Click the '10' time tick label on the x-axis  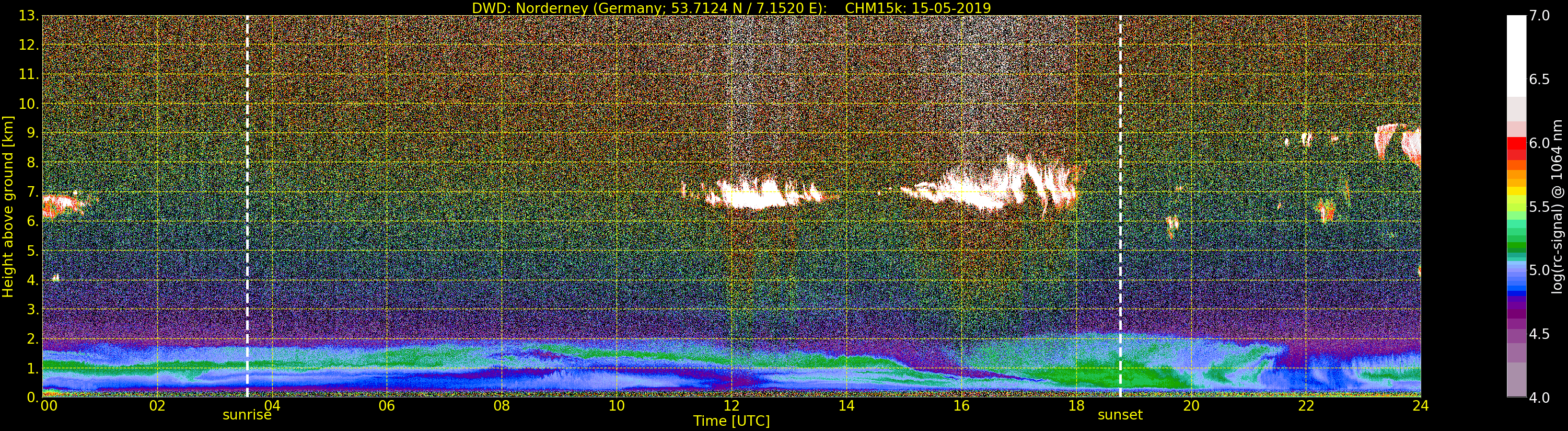pyautogui.click(x=617, y=406)
